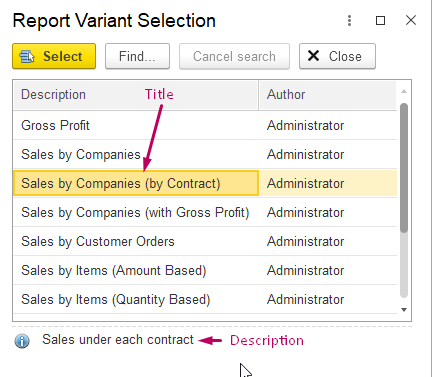Click the scrollbar up arrow
Viewport: 432px width, 377px height.
[404, 91]
